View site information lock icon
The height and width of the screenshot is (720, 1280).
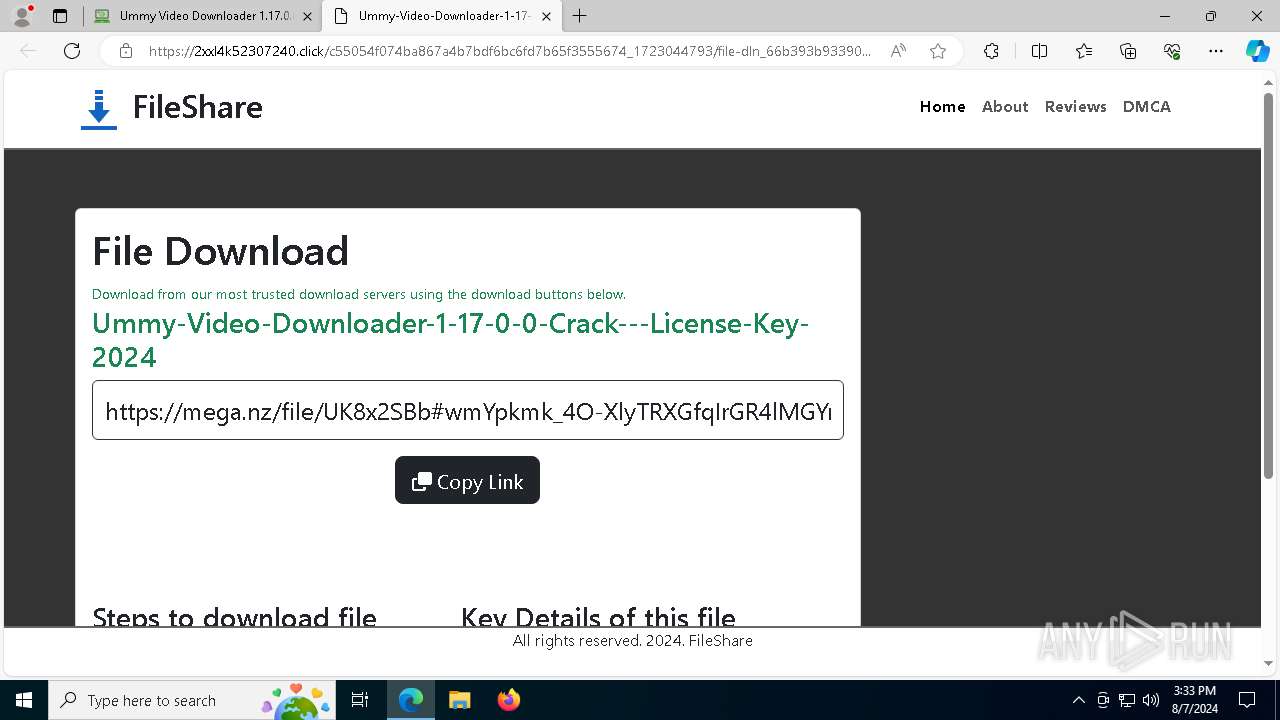coord(126,51)
